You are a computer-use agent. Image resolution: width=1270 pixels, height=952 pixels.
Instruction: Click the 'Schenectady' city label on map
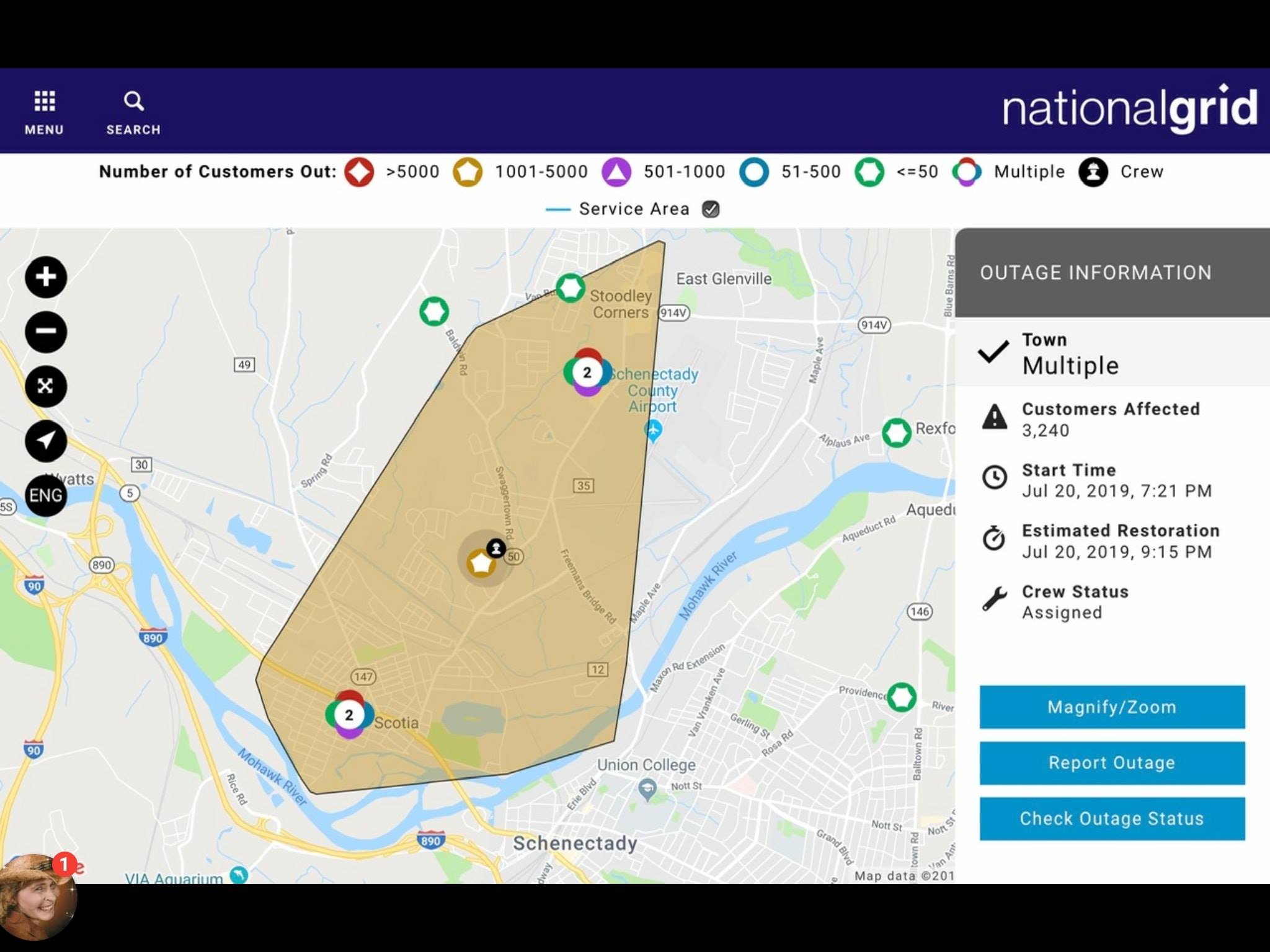575,844
